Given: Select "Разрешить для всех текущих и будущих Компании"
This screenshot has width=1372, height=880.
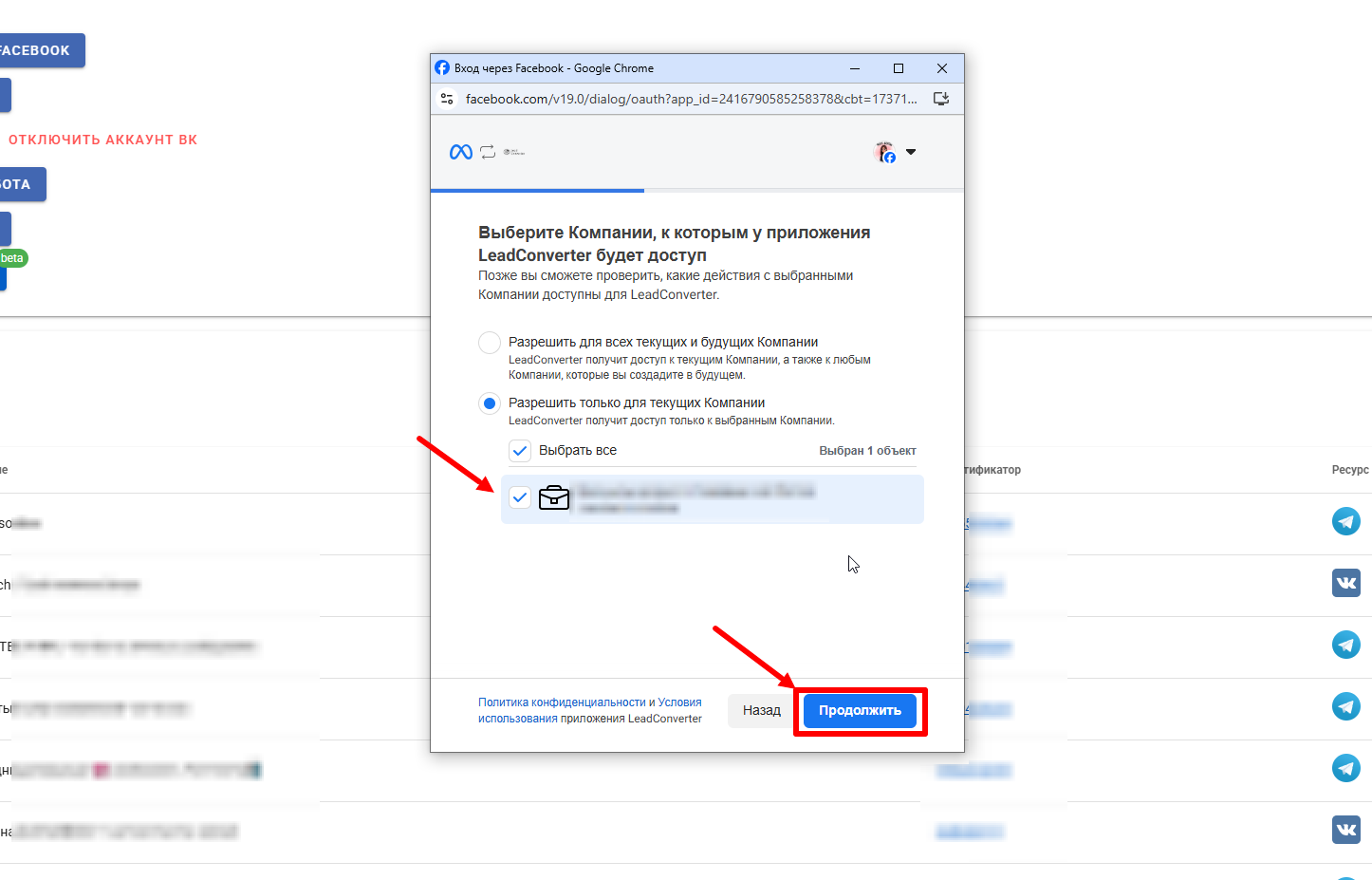Looking at the screenshot, I should pos(490,343).
